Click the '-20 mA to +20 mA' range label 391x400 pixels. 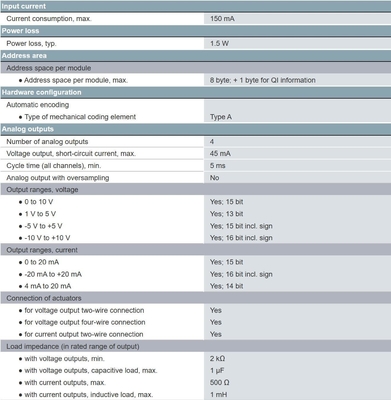(x=53, y=274)
